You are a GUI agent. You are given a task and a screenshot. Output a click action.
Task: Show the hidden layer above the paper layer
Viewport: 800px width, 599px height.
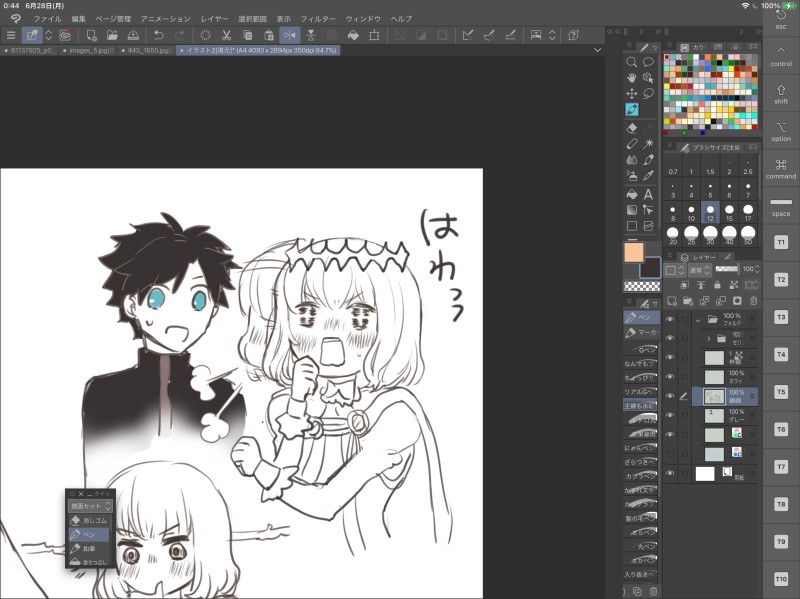(670, 454)
